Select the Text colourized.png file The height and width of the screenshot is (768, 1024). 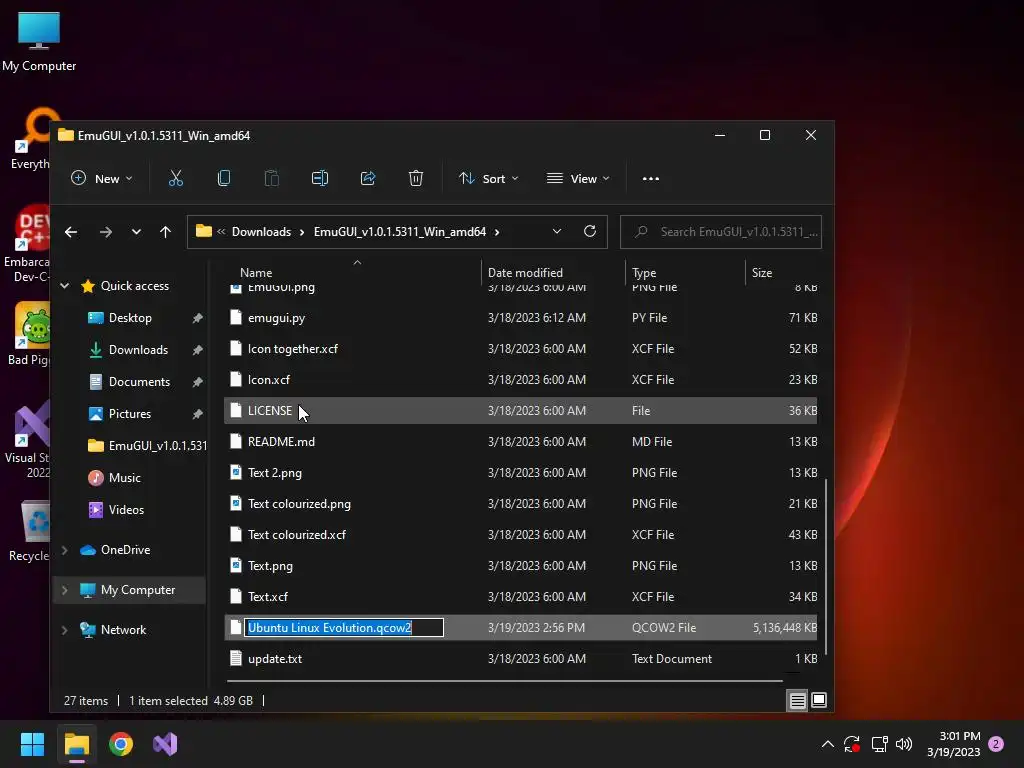pyautogui.click(x=520, y=504)
